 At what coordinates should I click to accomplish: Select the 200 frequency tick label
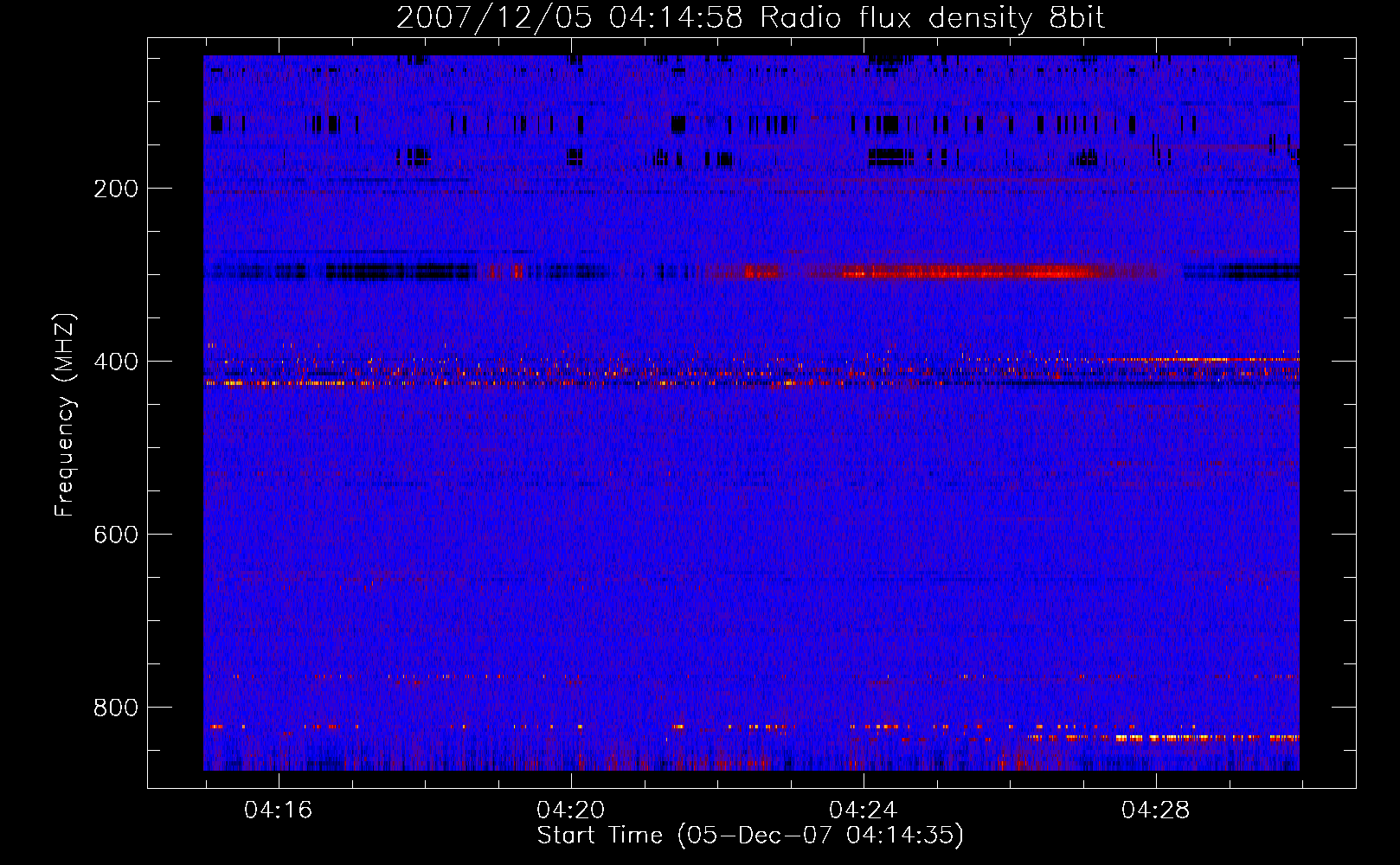pos(116,189)
